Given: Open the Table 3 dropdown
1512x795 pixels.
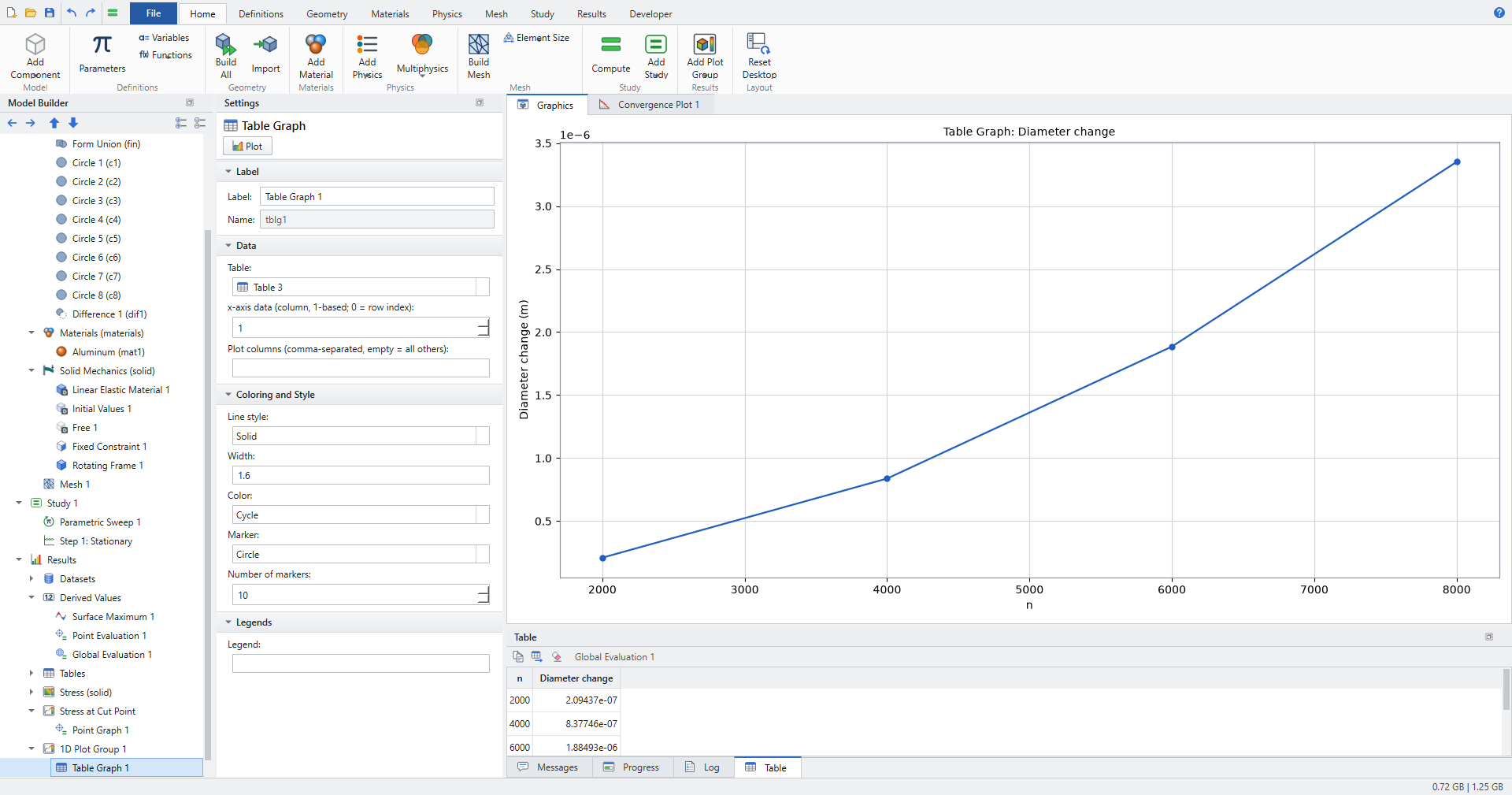Looking at the screenshot, I should [361, 288].
